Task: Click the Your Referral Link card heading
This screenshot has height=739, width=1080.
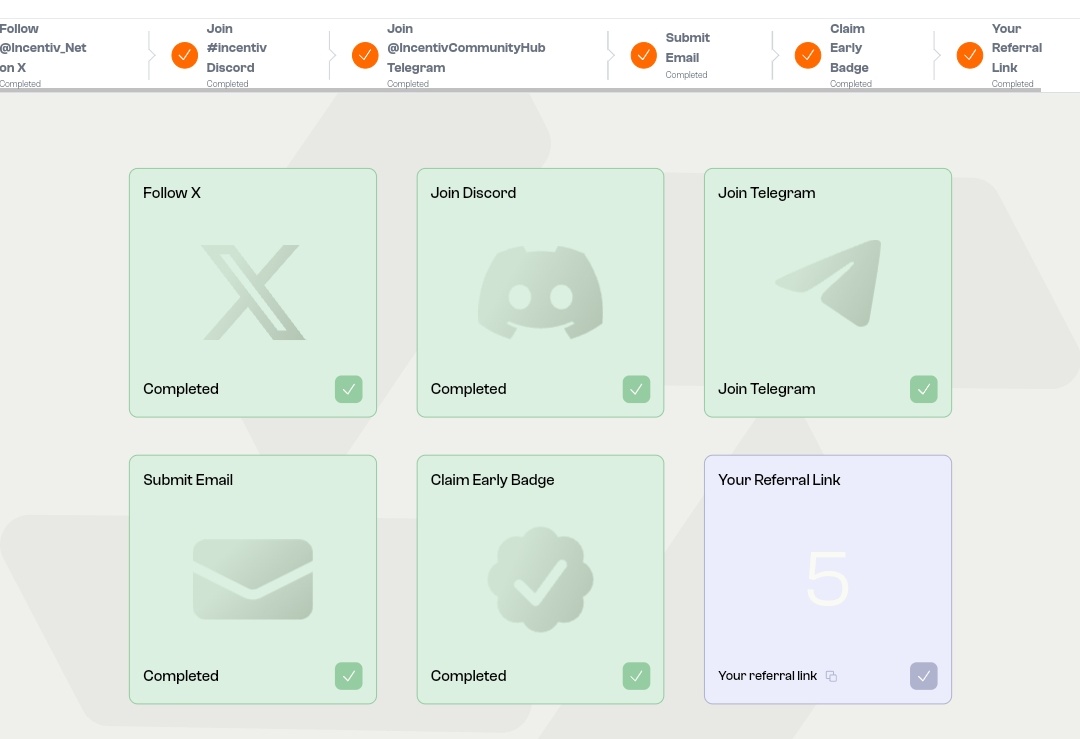Action: click(779, 480)
